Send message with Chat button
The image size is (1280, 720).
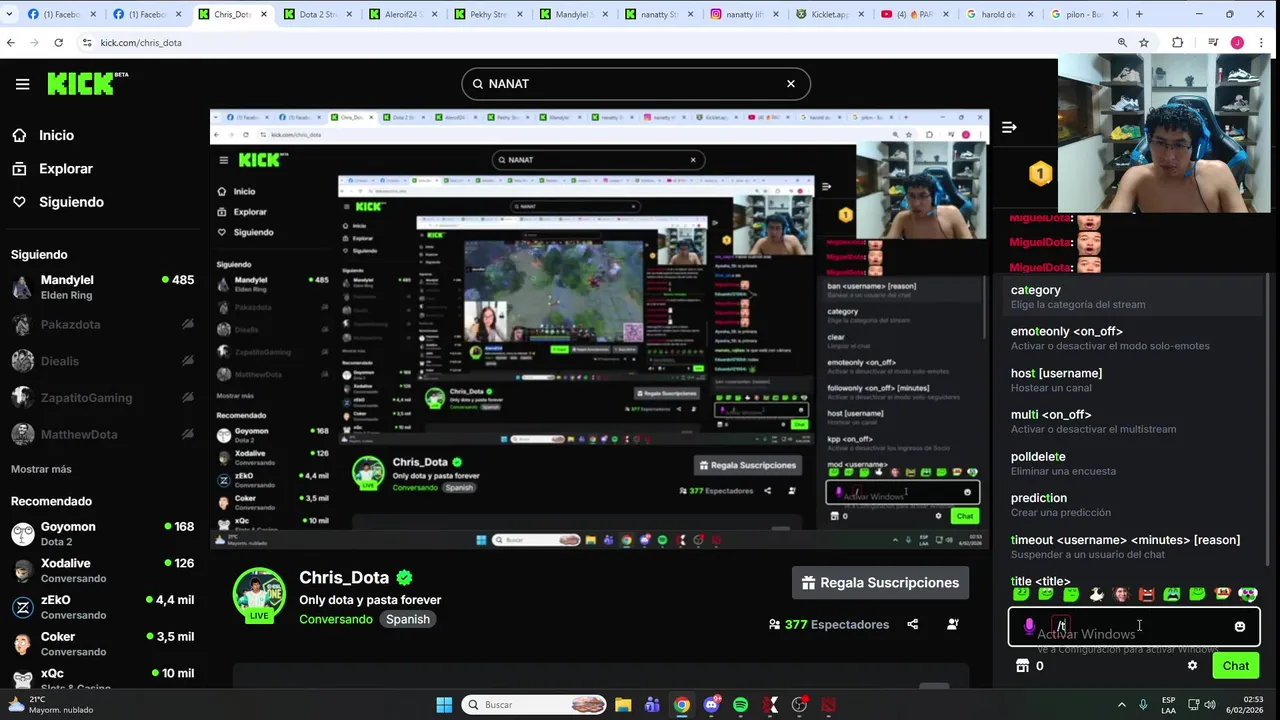tap(1235, 666)
